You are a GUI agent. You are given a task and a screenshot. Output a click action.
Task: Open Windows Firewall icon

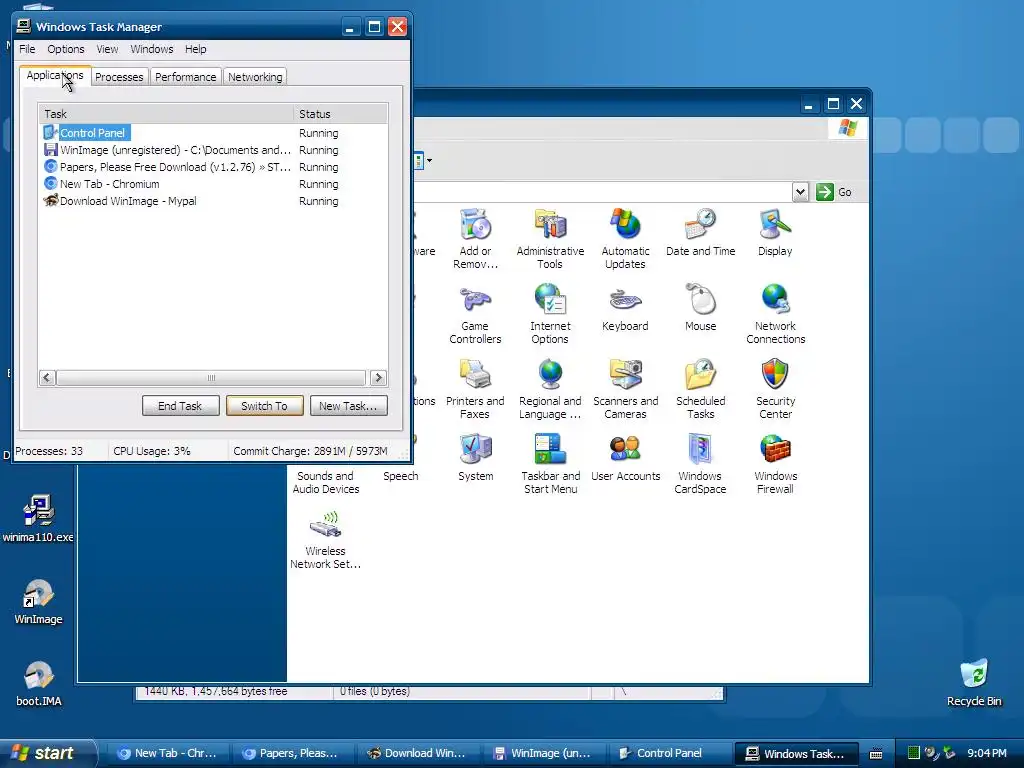coord(775,464)
